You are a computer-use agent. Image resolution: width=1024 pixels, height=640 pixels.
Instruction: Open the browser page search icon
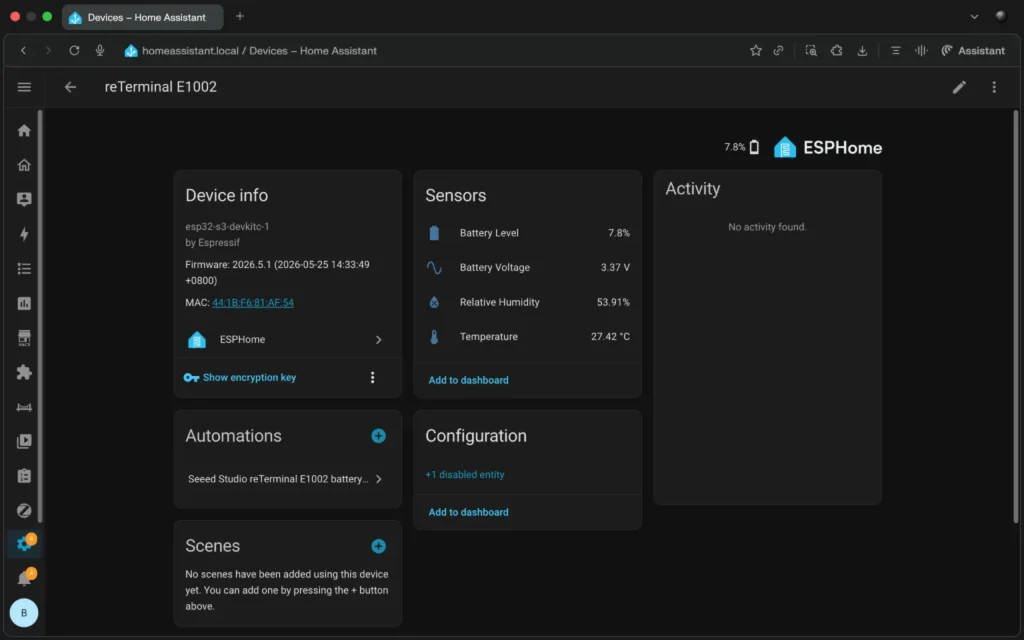pyautogui.click(x=810, y=50)
